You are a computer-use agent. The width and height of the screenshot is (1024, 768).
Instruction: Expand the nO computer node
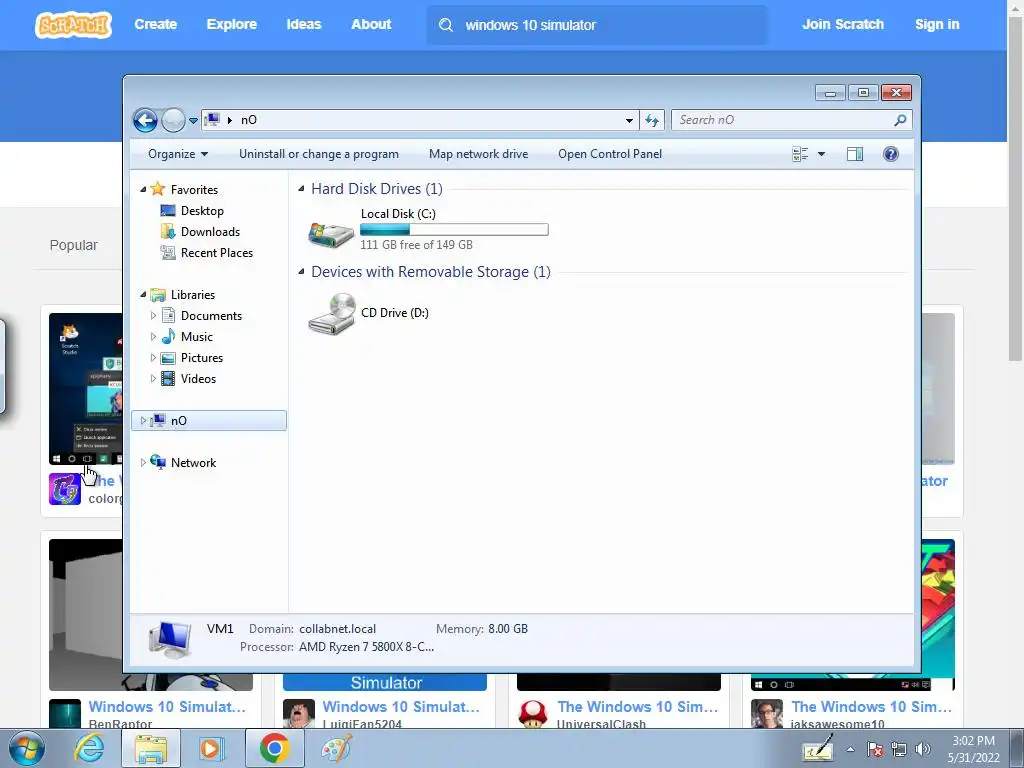(143, 421)
